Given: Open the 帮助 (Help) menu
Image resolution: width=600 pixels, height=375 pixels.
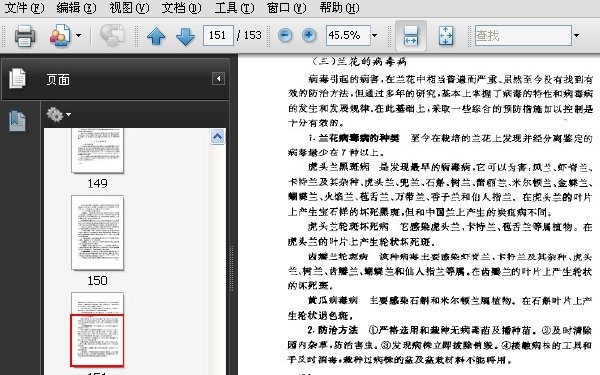Looking at the screenshot, I should point(339,7).
